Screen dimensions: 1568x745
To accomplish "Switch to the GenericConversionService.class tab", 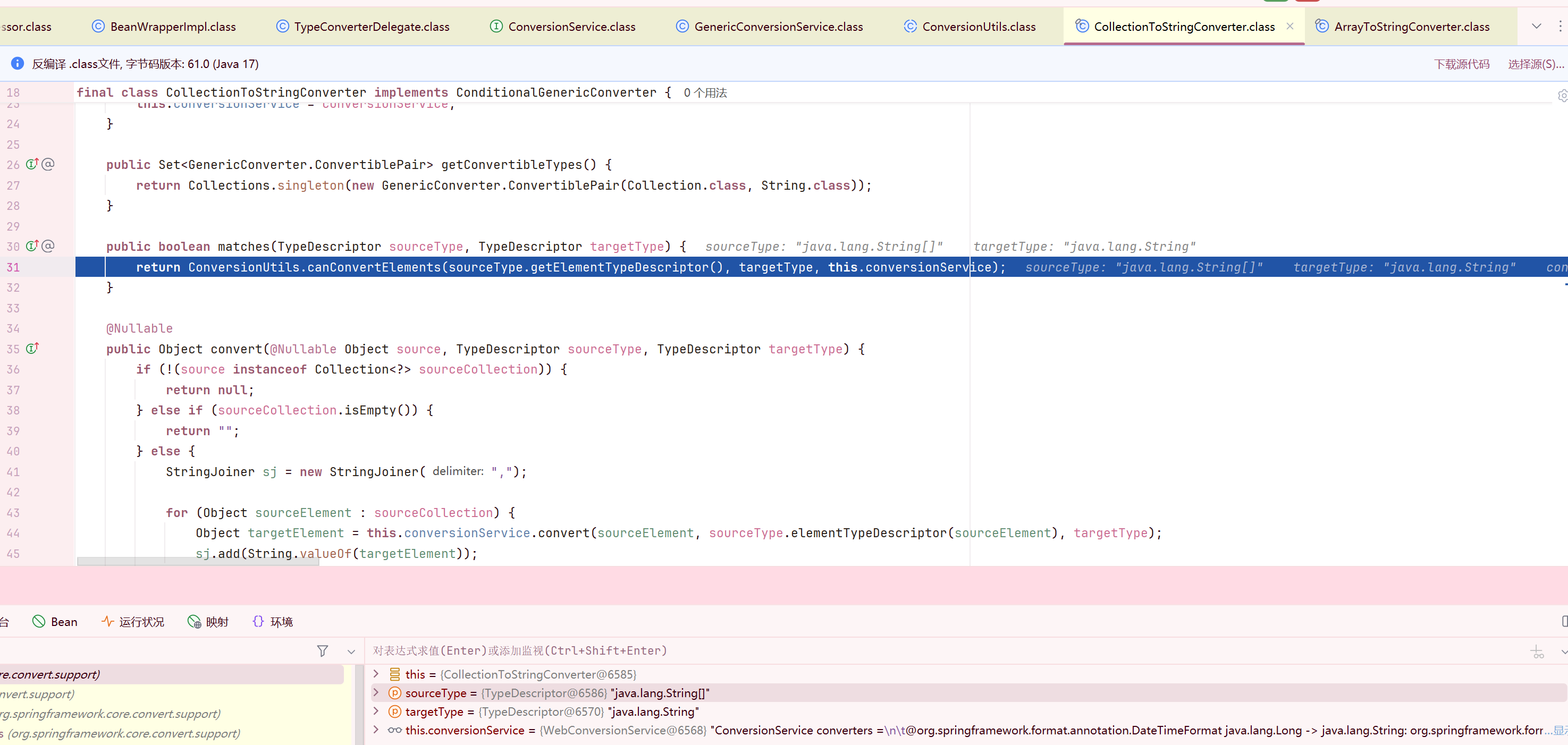I will (778, 27).
